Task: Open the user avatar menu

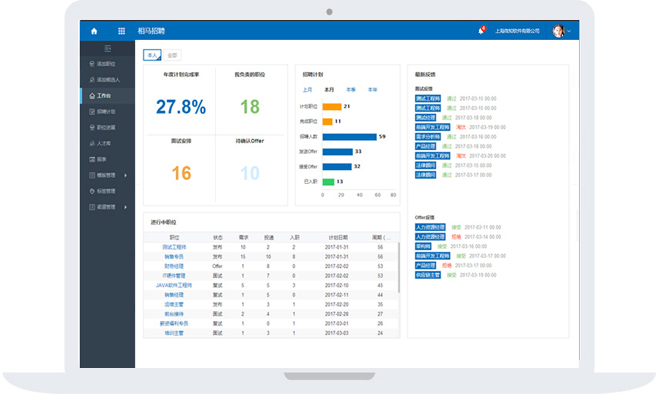Action: 558,31
